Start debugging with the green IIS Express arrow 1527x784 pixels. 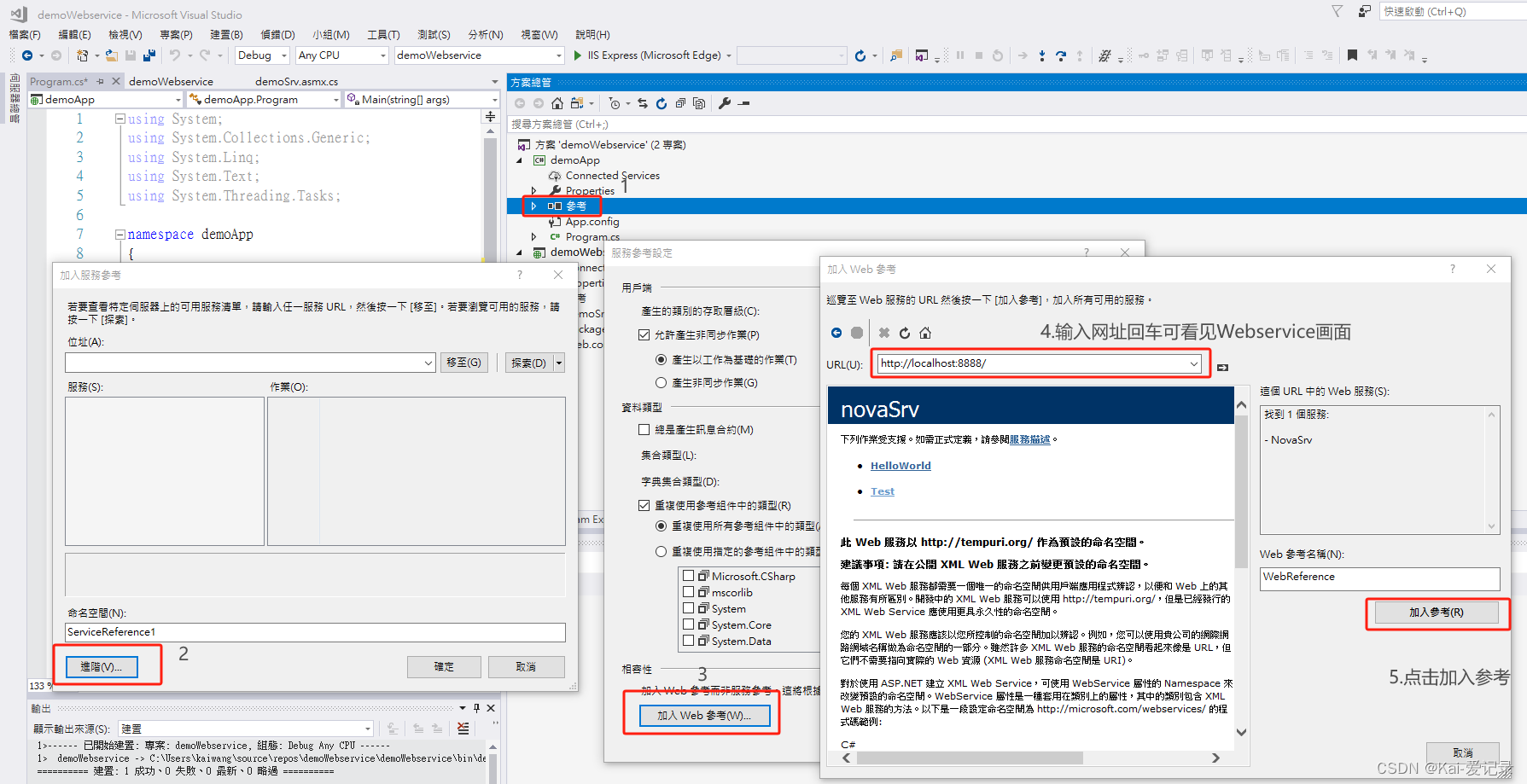(x=578, y=55)
